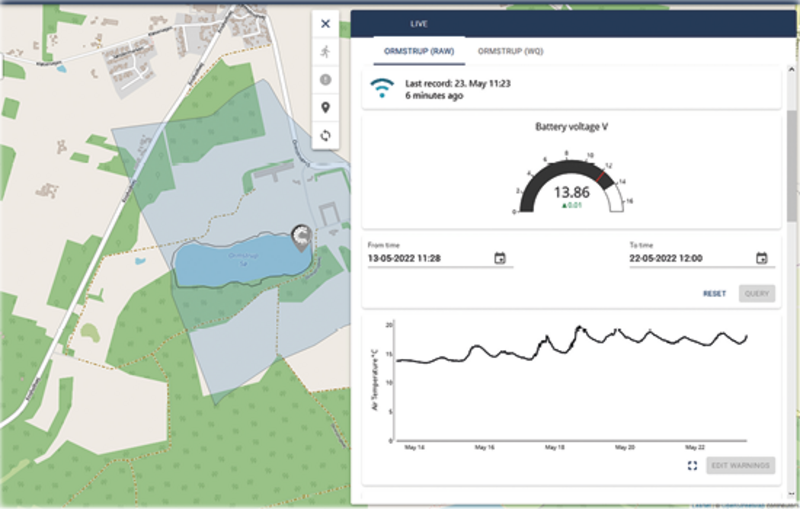Click the WiFi signal status icon

[x=382, y=88]
